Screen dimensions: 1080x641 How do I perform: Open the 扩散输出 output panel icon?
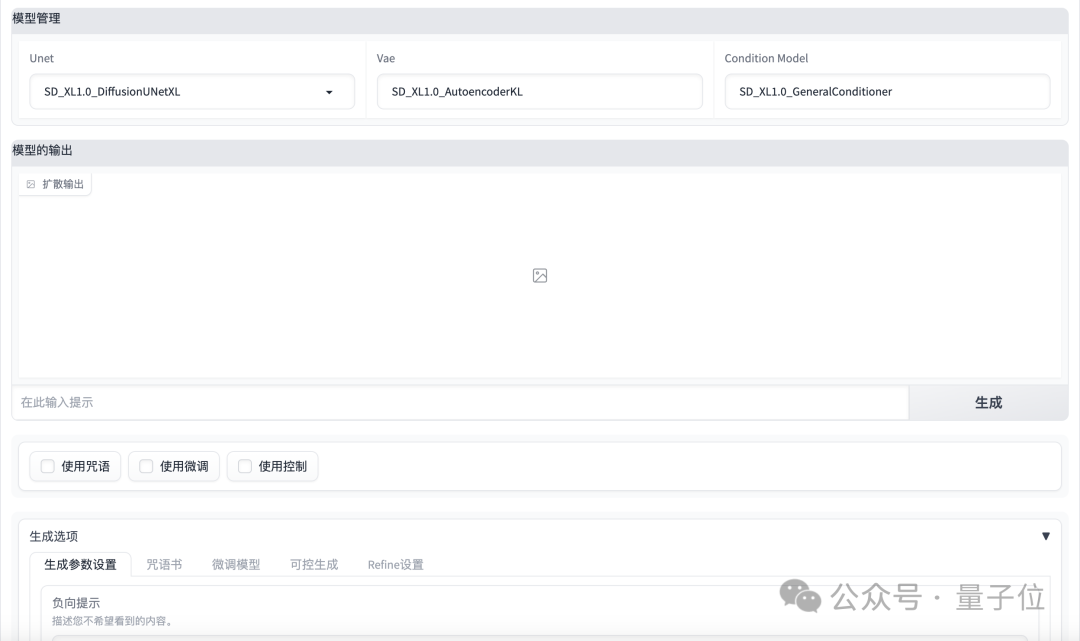pos(55,183)
